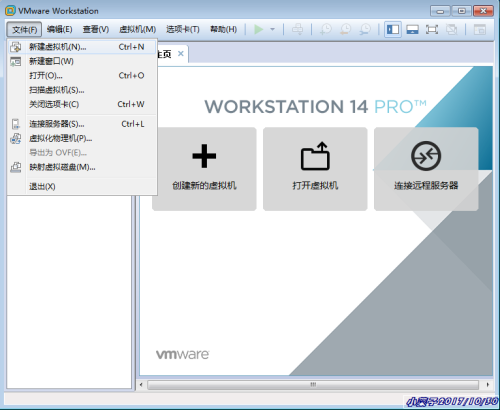Click the Manage Snapshots toolbar icon
Image resolution: width=500 pixels, height=410 pixels.
(x=365, y=29)
